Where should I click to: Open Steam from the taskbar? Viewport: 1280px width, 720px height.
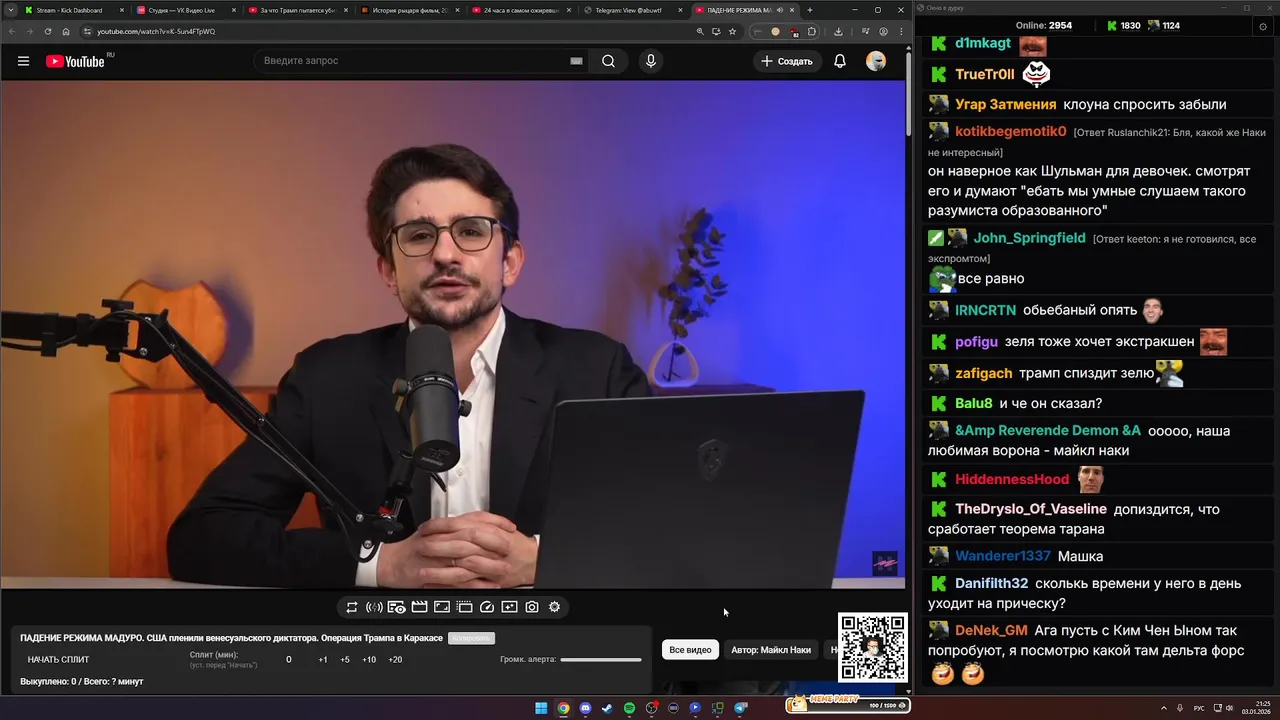[x=607, y=708]
